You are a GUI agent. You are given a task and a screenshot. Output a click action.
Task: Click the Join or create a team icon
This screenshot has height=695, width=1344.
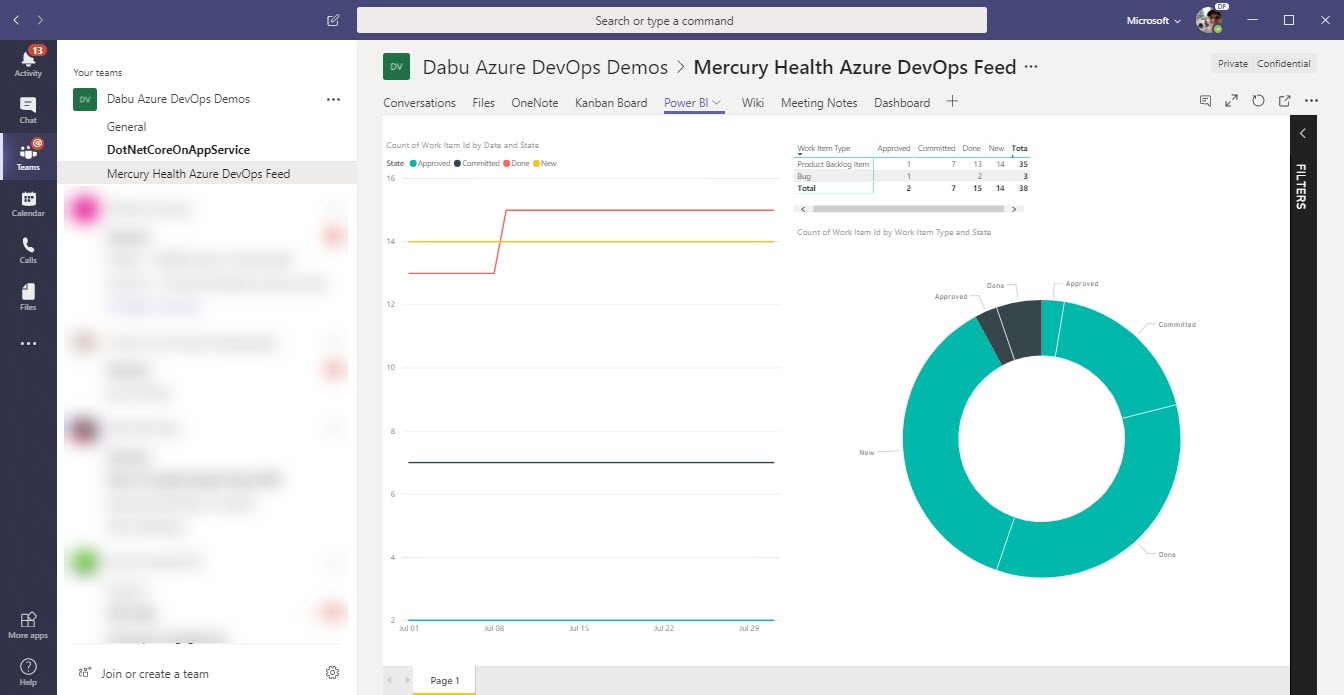click(85, 673)
